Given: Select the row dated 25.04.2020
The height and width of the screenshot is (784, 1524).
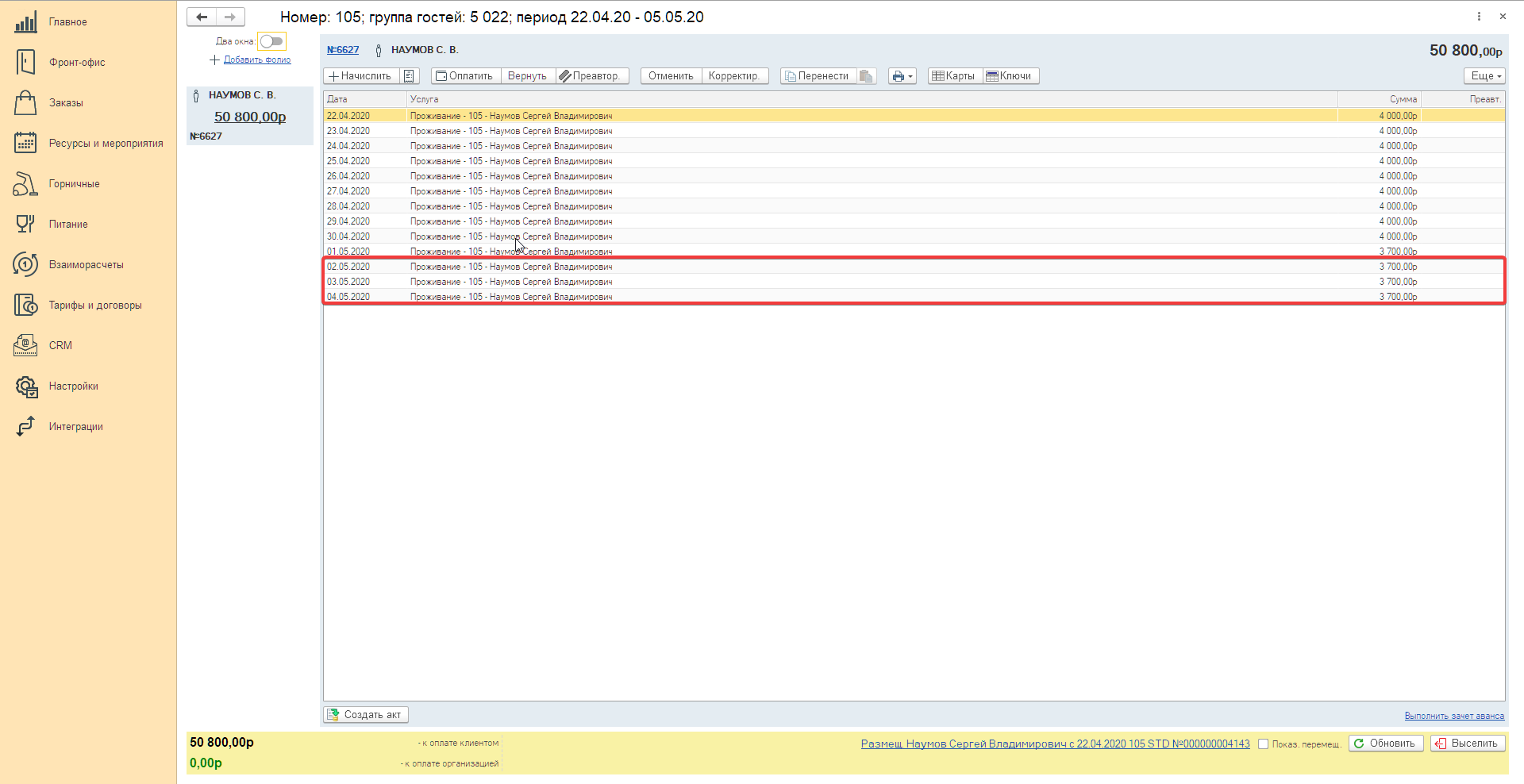Looking at the screenshot, I should pos(914,161).
